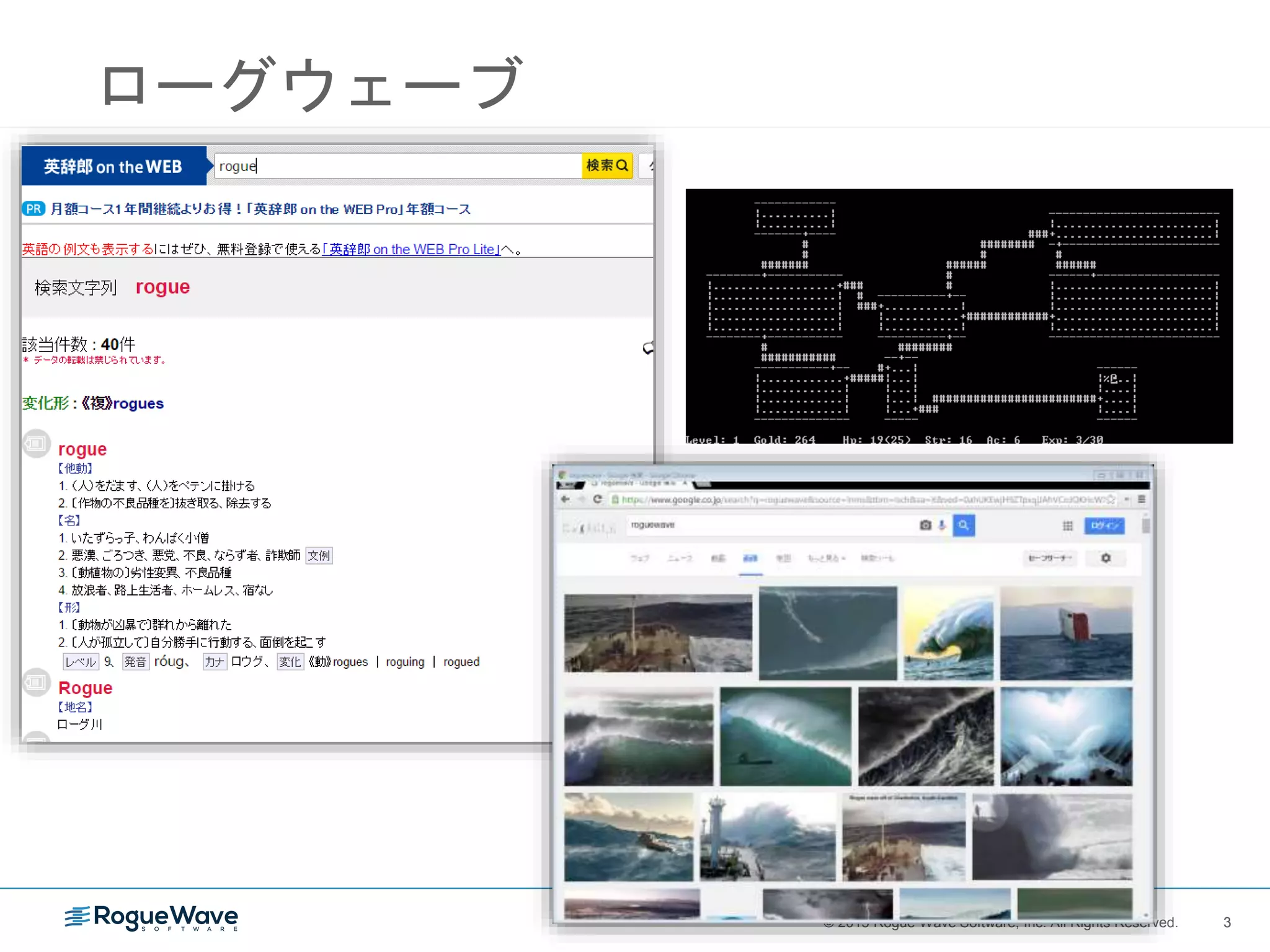Image resolution: width=1270 pixels, height=952 pixels.
Task: Open the 英辞郎 on the WEB logo
Action: [x=113, y=166]
